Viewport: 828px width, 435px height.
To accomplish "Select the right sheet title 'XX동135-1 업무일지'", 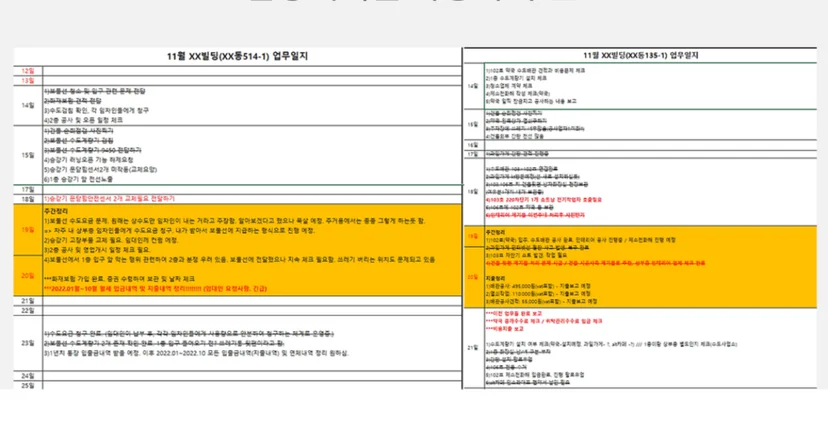I will [x=641, y=55].
